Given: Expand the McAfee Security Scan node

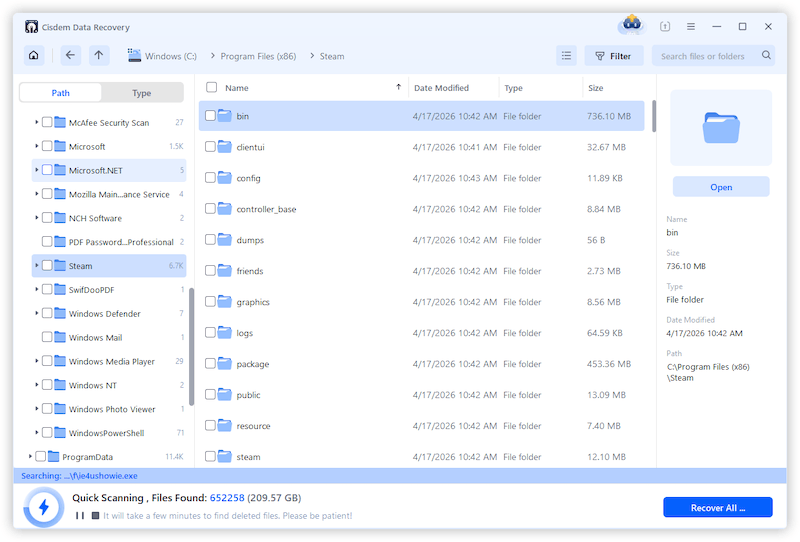Looking at the screenshot, I should coord(36,122).
